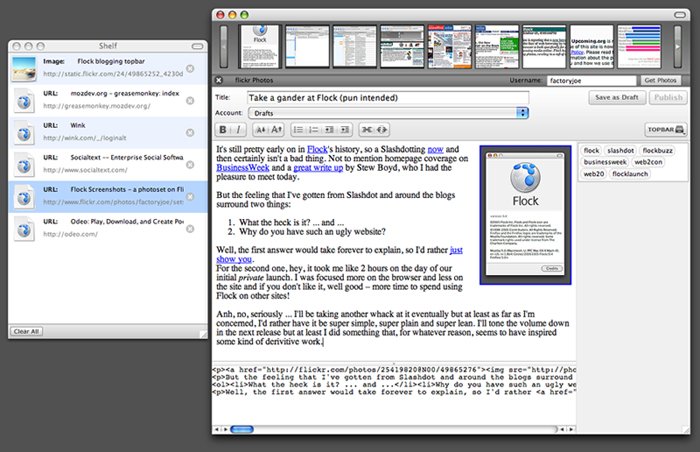Click the Flock about-window image in the post
Image resolution: width=700 pixels, height=452 pixels.
[525, 215]
